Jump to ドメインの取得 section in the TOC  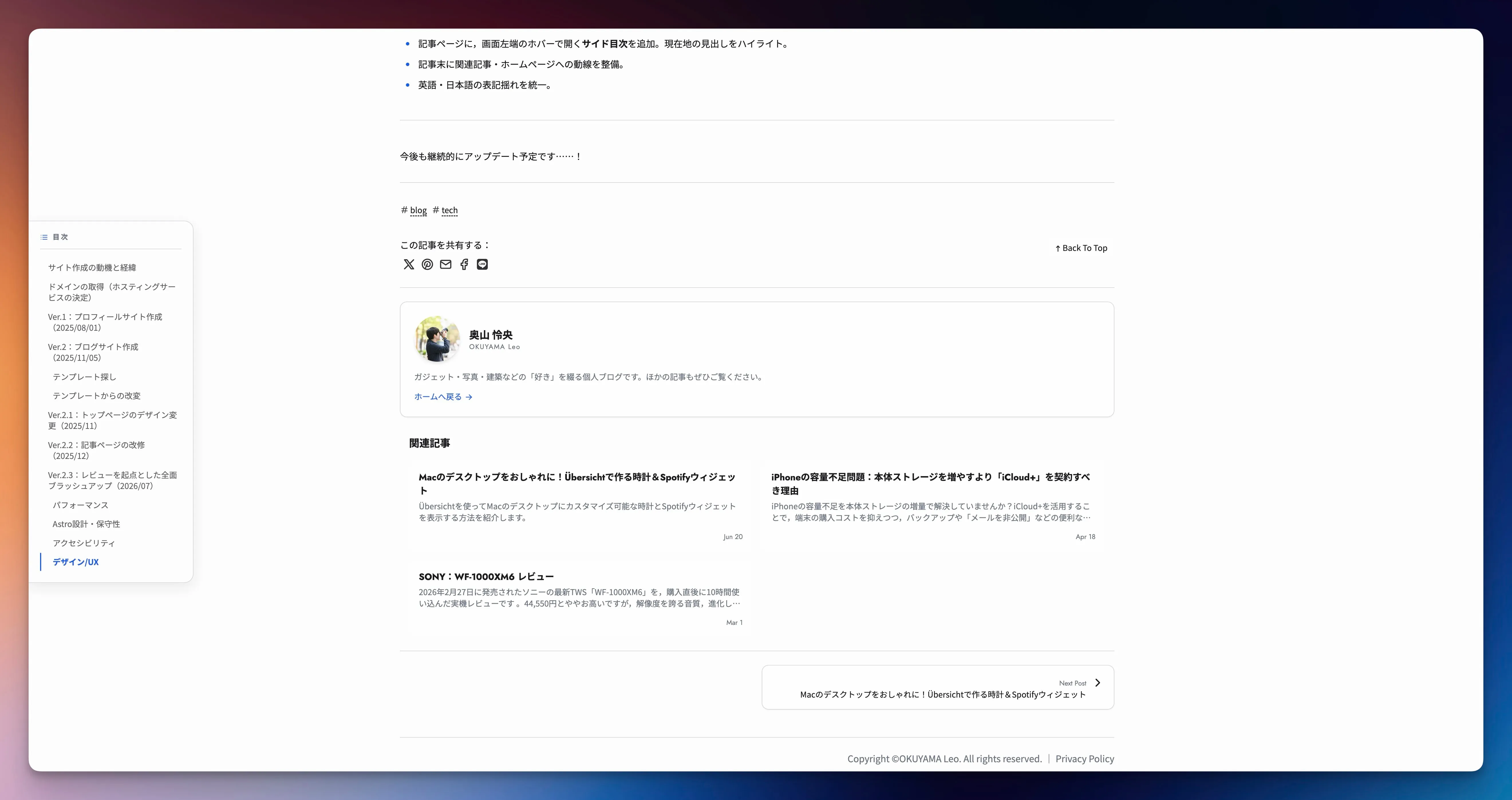pyautogui.click(x=112, y=292)
